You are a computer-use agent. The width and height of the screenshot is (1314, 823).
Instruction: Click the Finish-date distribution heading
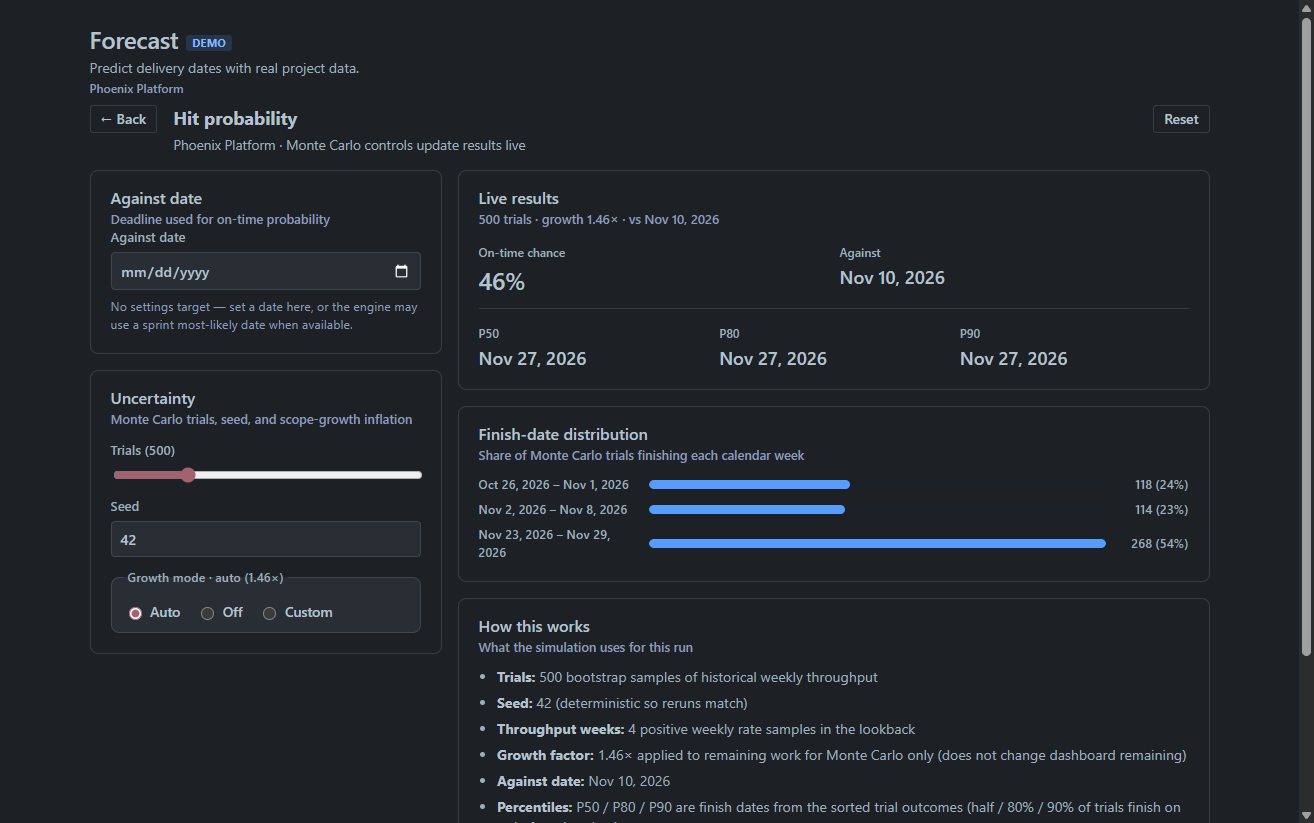563,435
